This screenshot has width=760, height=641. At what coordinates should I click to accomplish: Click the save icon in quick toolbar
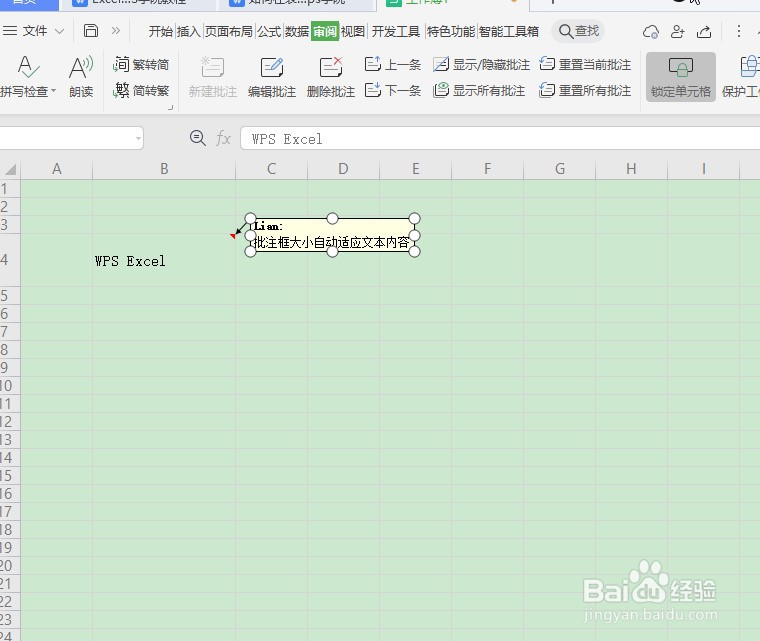pyautogui.click(x=91, y=31)
